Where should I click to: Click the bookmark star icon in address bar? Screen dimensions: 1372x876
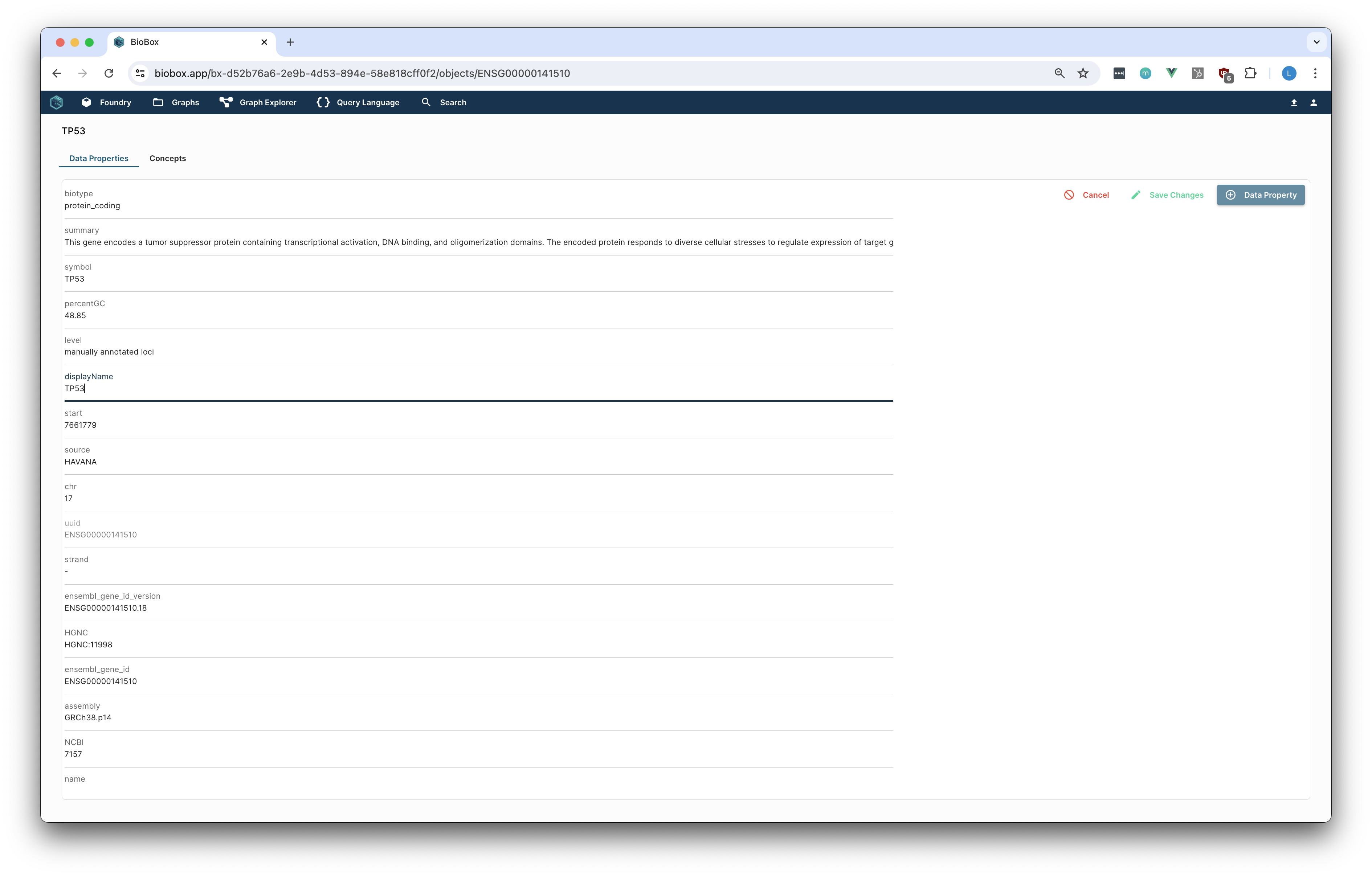pos(1083,73)
